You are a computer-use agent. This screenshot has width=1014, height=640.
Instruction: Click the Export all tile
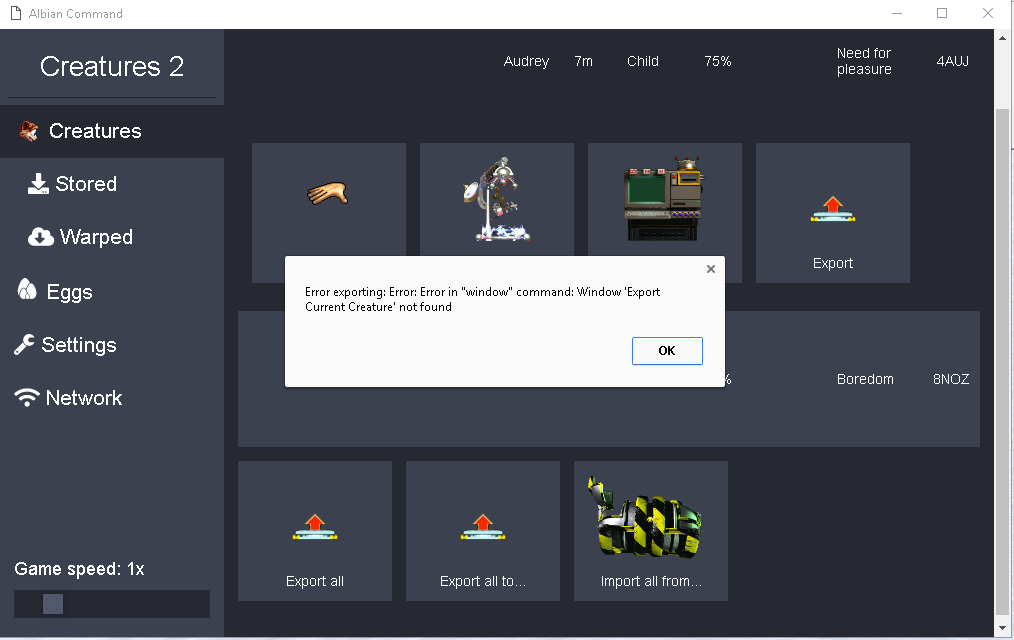point(315,531)
